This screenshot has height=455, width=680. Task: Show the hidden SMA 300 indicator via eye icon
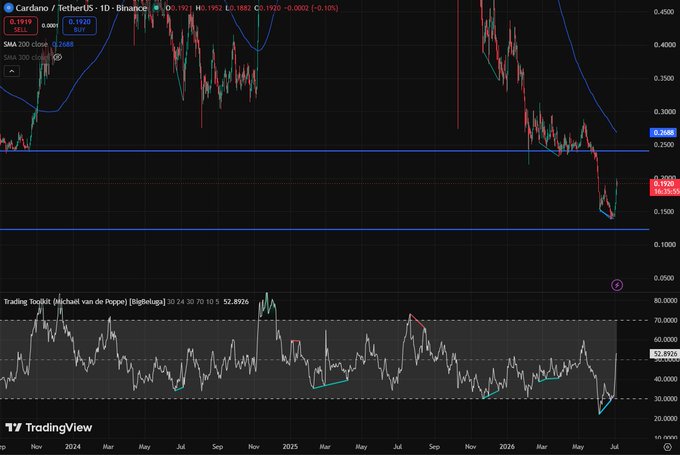pos(57,57)
